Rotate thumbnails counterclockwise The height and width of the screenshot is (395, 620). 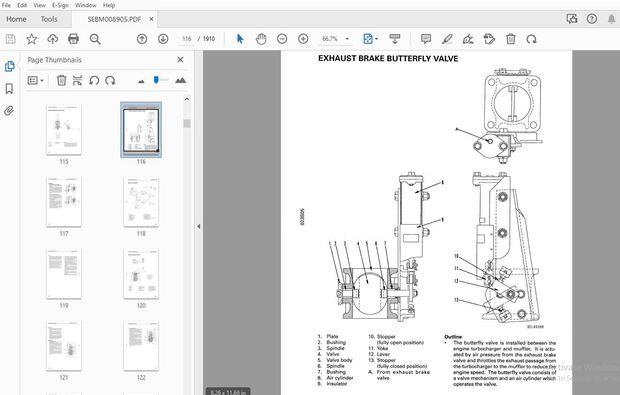tap(94, 80)
